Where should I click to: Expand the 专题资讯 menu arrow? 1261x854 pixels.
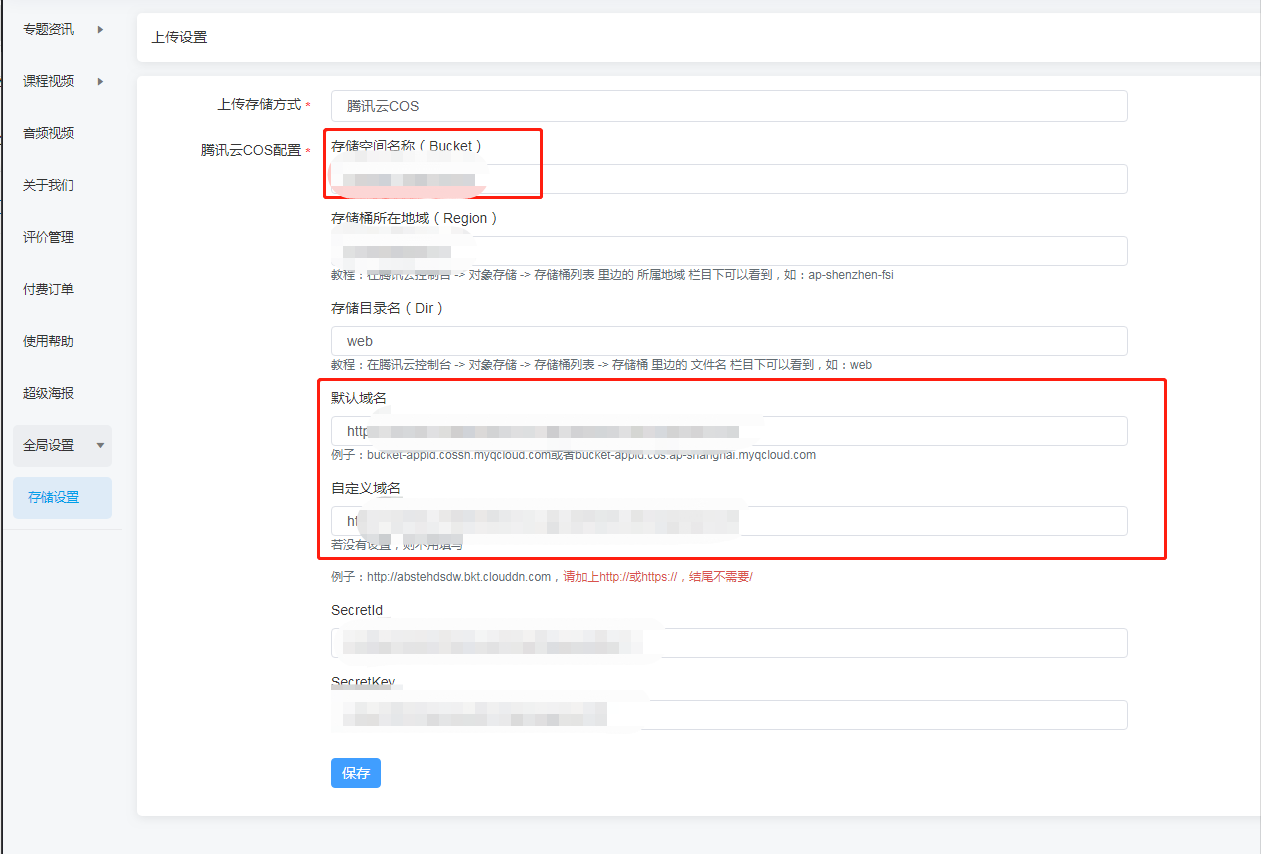(x=100, y=29)
